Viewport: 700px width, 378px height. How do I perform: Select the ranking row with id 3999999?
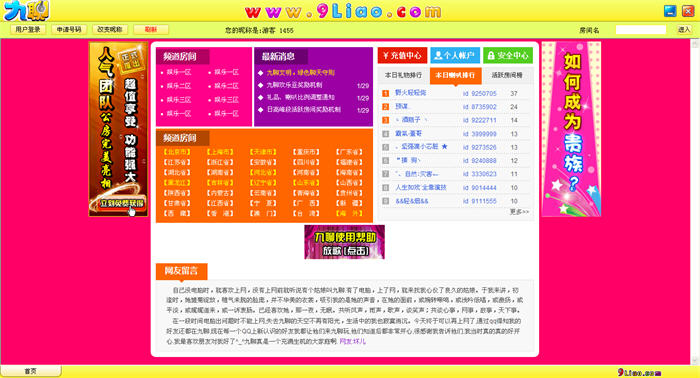coord(455,133)
